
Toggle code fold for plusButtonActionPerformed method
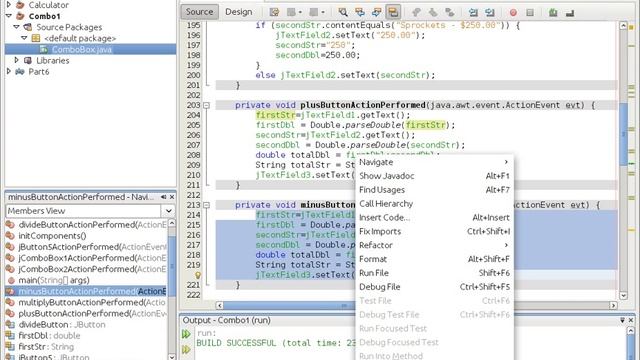coord(207,105)
